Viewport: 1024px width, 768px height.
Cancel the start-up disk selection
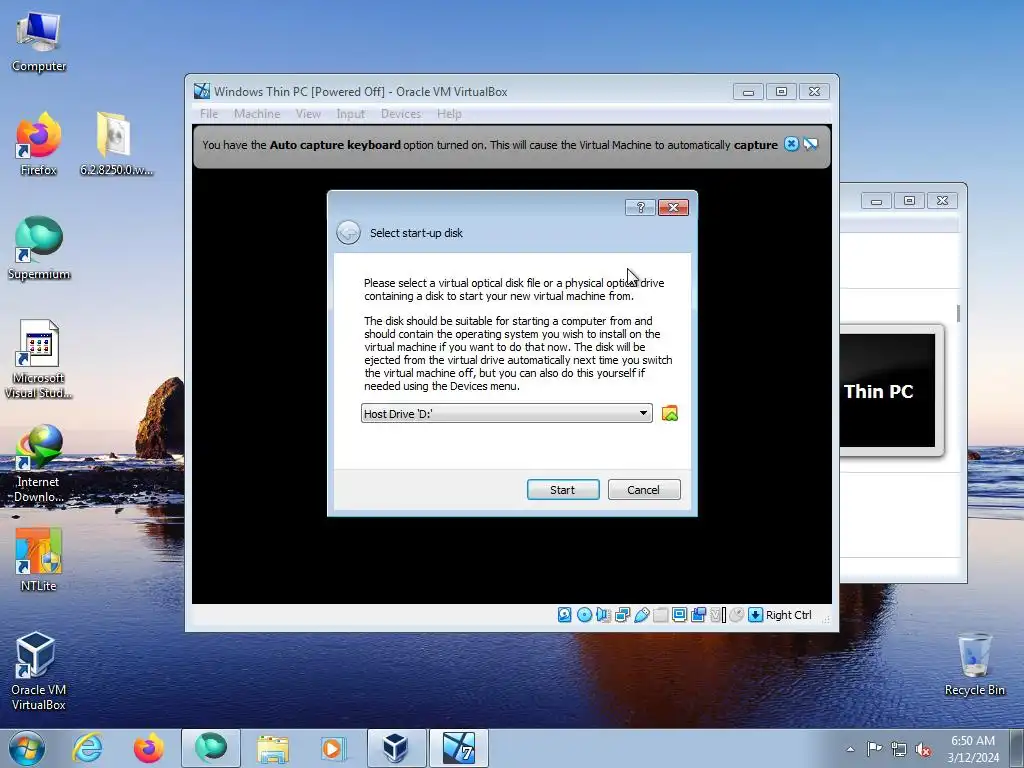pos(644,490)
